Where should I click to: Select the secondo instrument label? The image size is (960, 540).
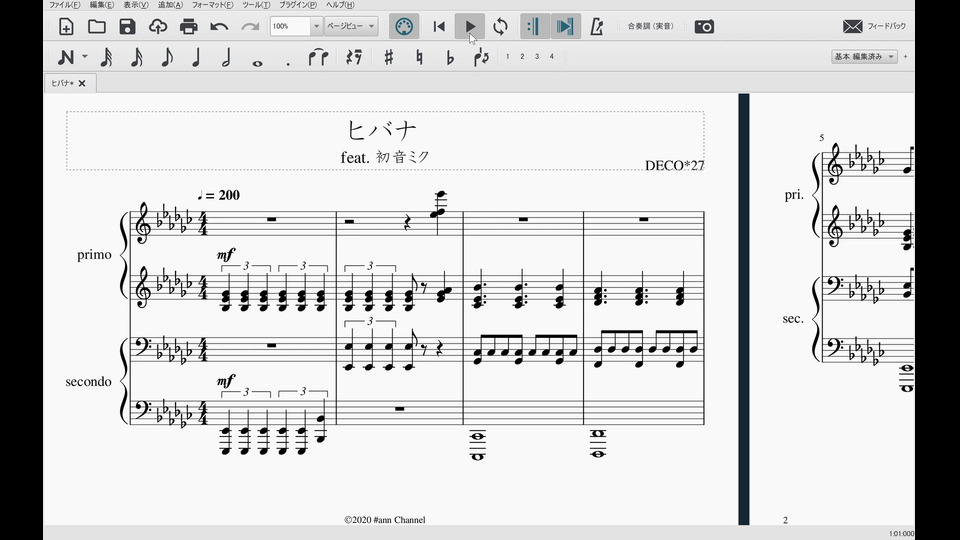pos(89,381)
